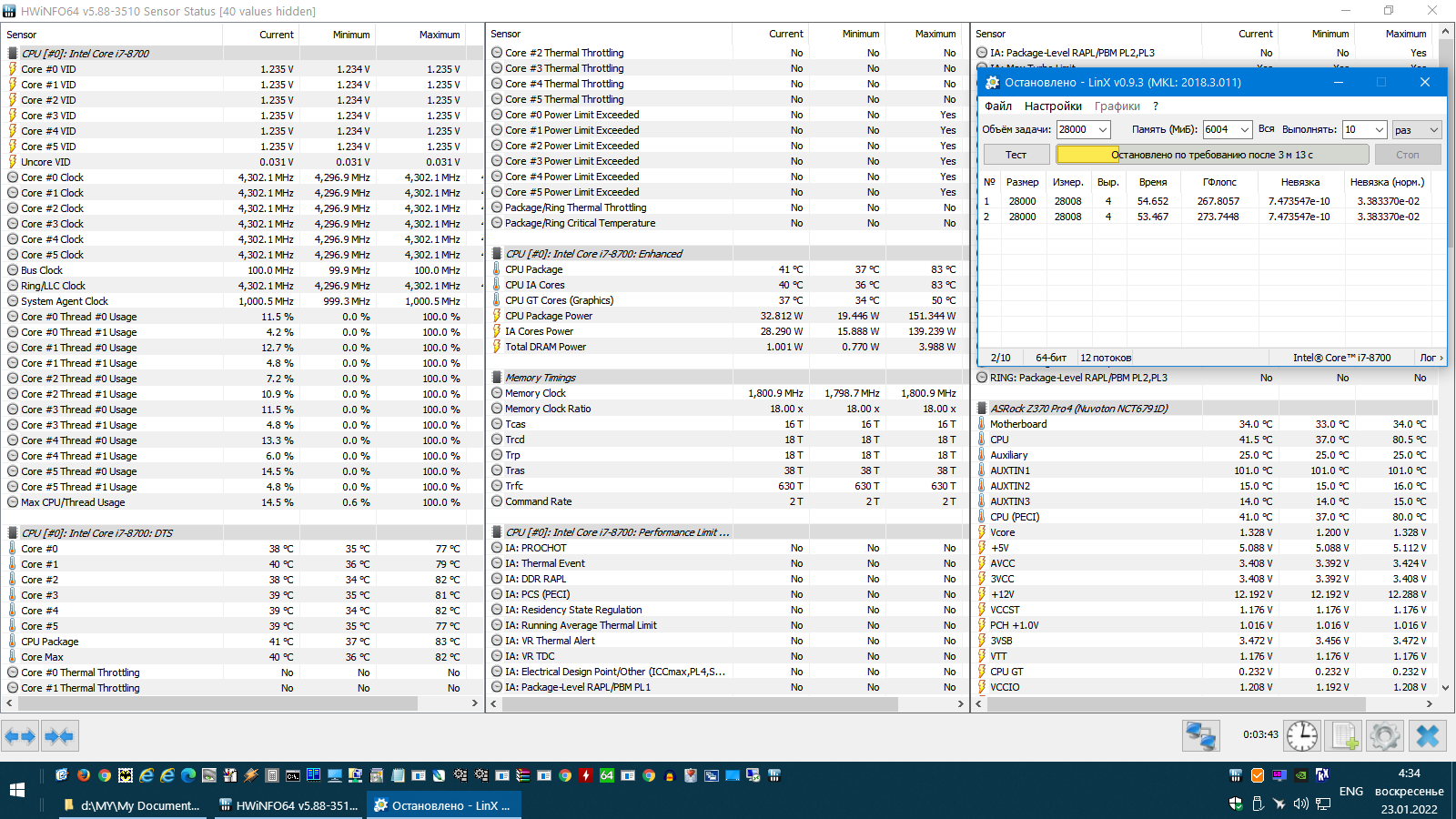Click the Тест button in LinX
This screenshot has width=1456, height=819.
(x=1016, y=155)
